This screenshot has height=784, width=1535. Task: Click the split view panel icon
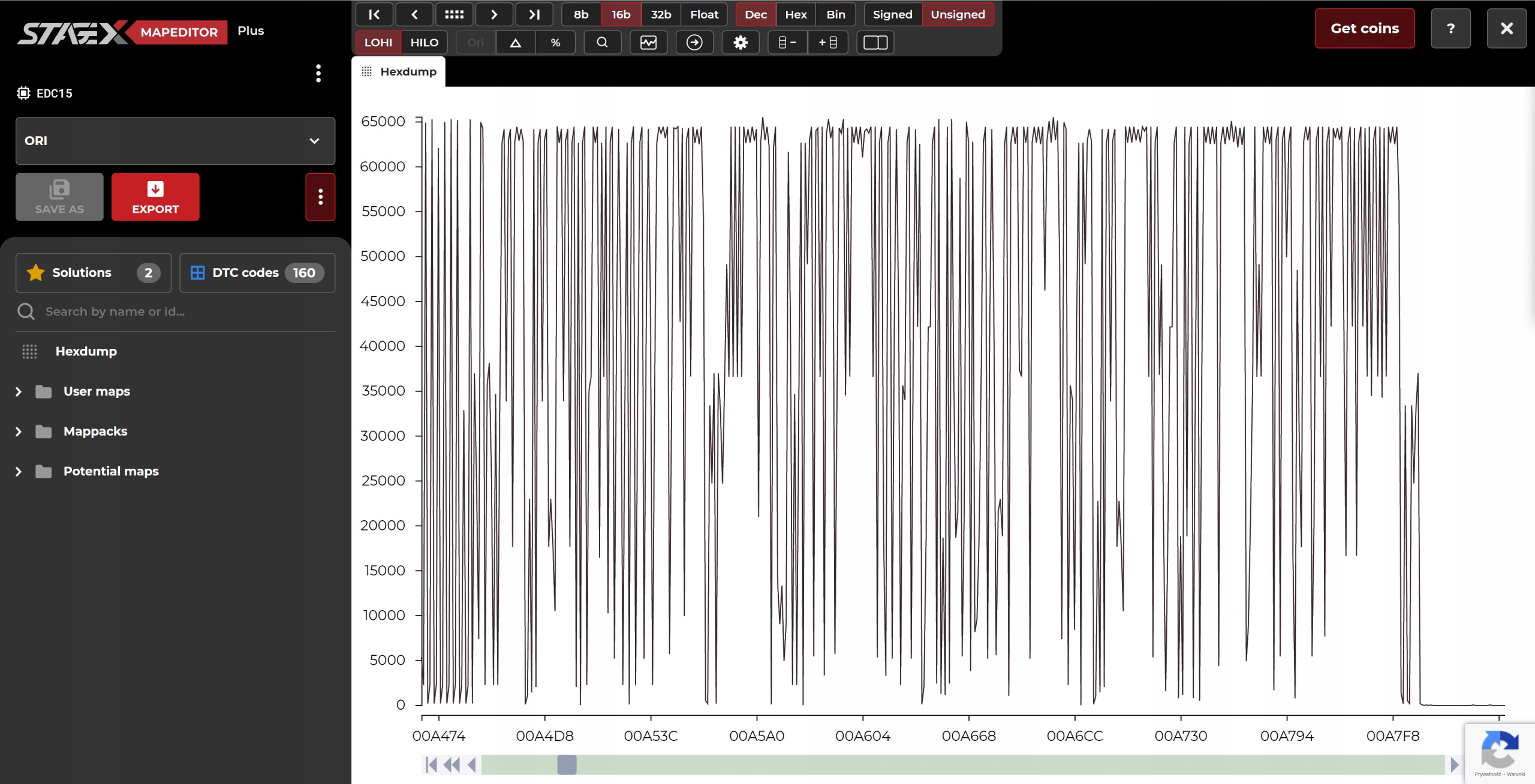[x=875, y=43]
